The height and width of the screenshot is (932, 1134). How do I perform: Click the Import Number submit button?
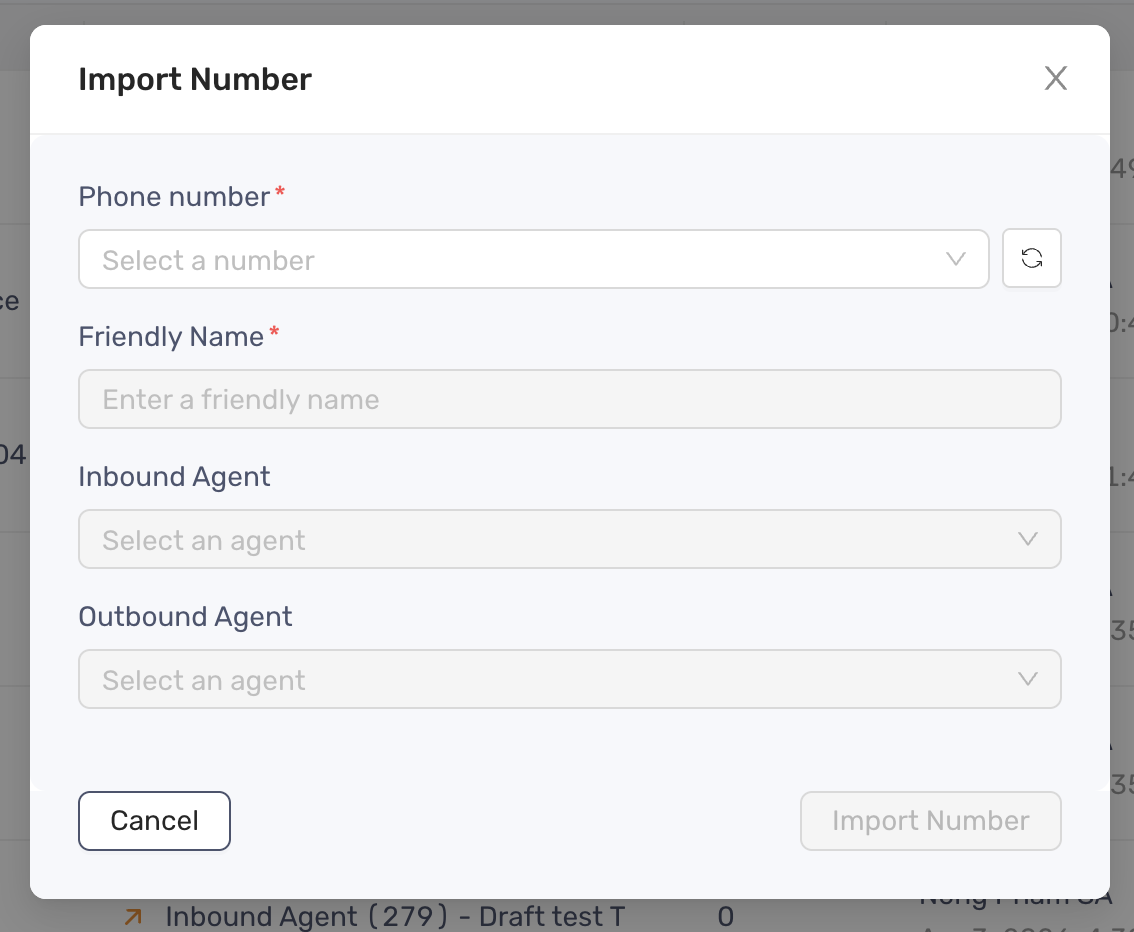click(x=930, y=820)
